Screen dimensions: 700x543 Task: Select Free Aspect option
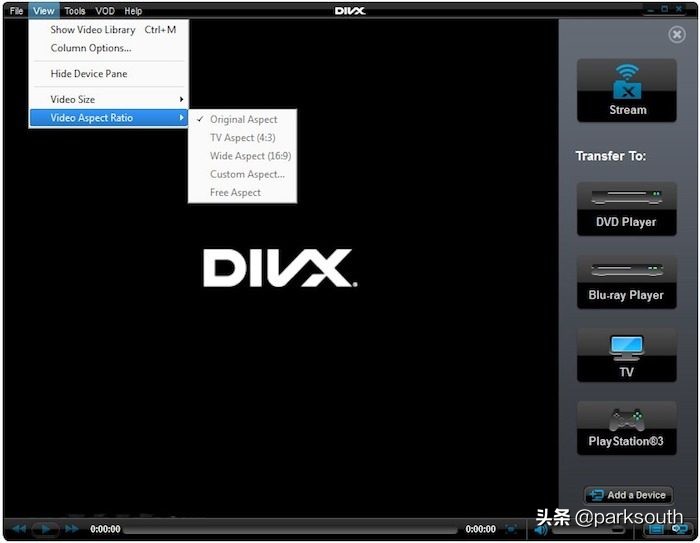[x=242, y=192]
